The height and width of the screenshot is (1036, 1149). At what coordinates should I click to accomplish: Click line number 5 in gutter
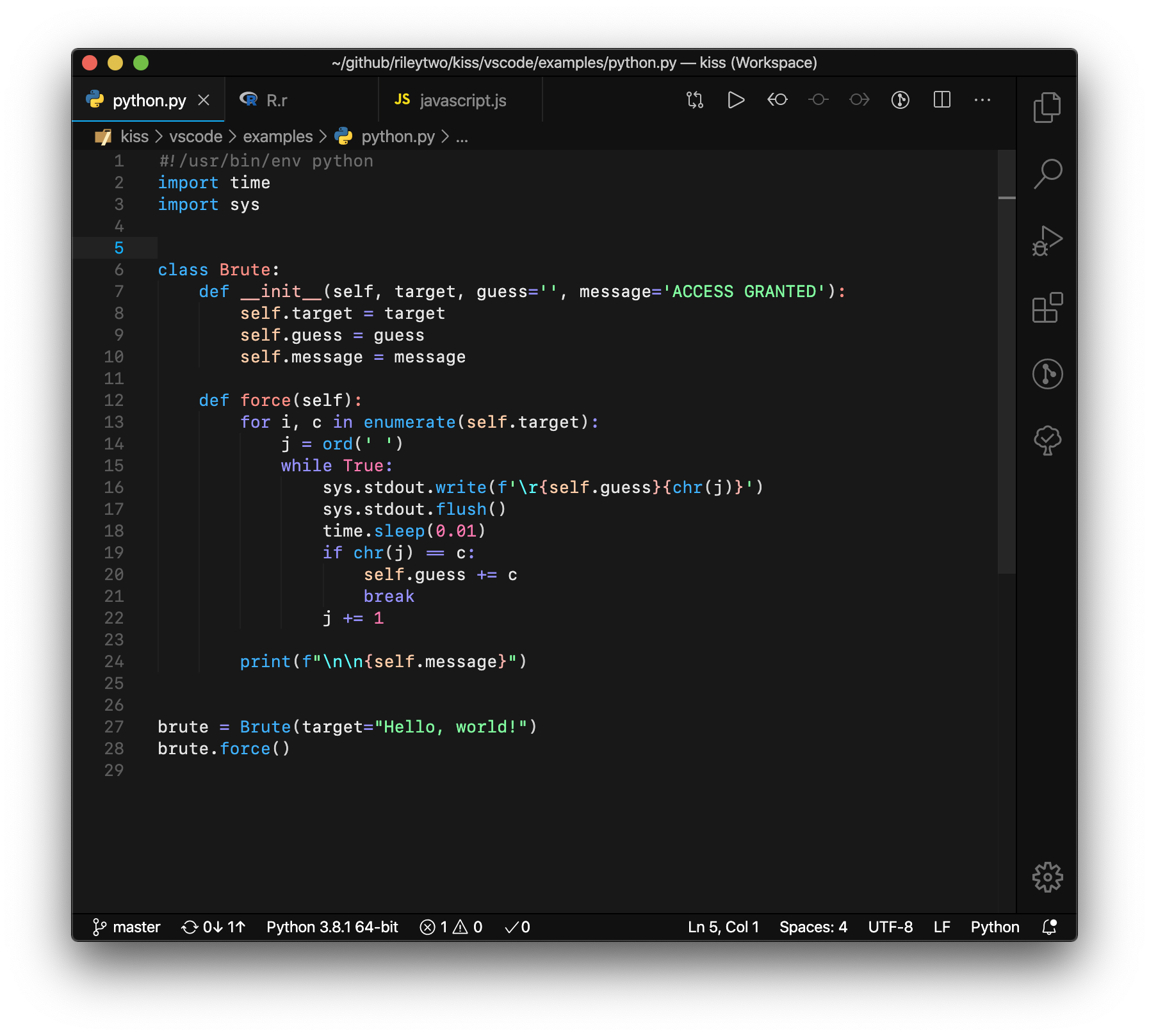(x=119, y=248)
